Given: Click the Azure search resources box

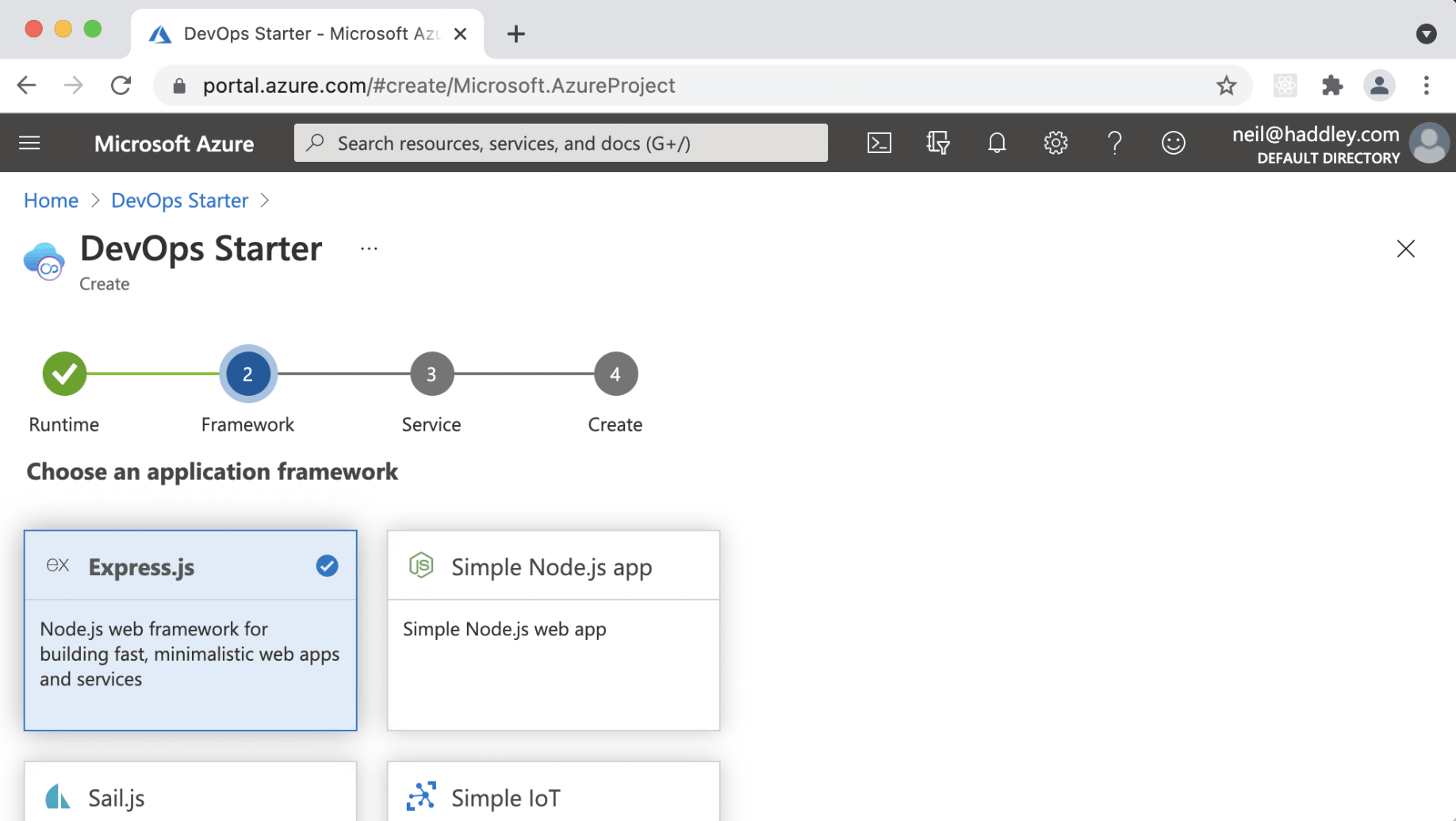Looking at the screenshot, I should [561, 143].
